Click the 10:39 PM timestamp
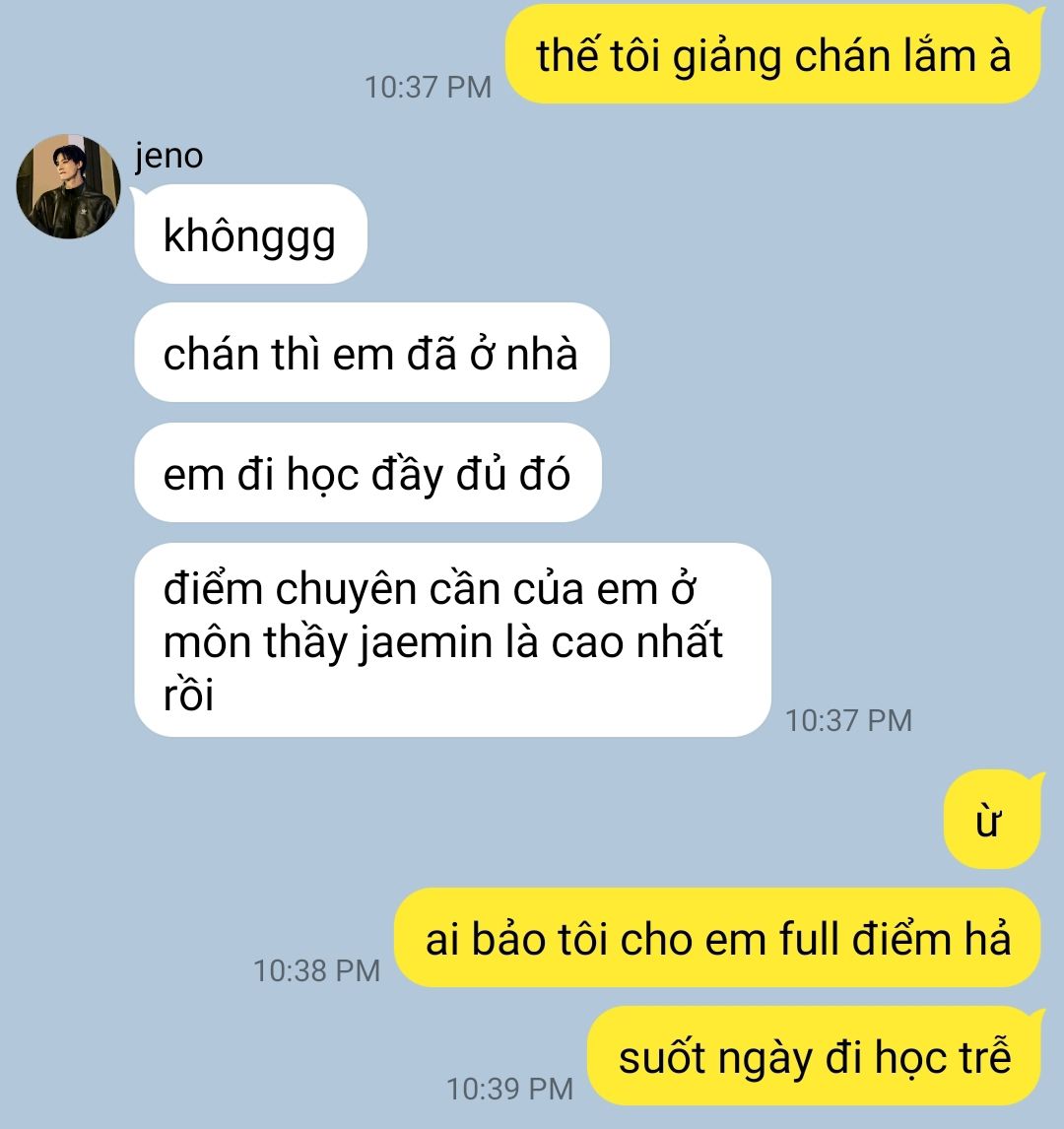The width and height of the screenshot is (1064, 1129). click(x=509, y=1089)
